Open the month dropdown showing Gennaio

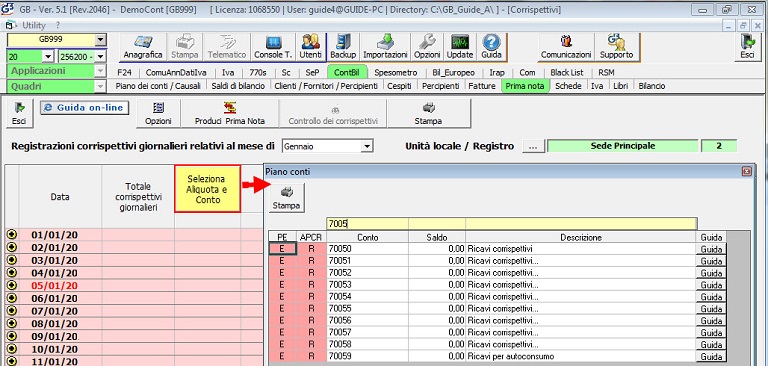pos(366,146)
